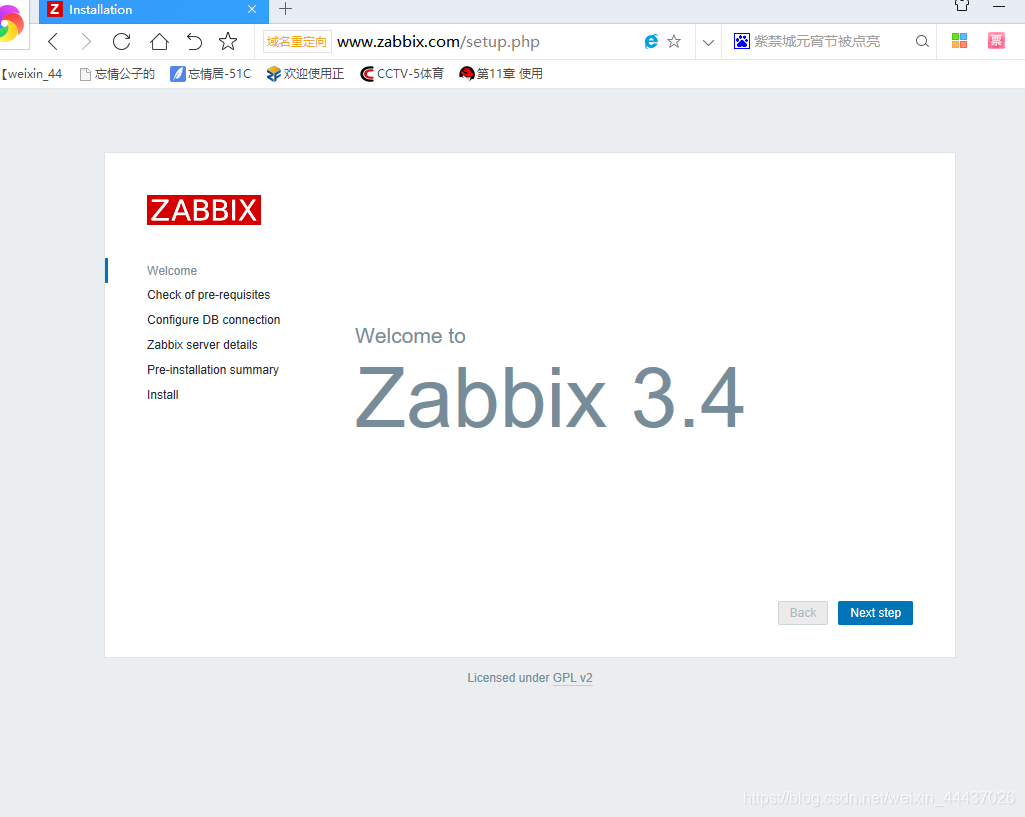Click the 360 browser logo icon
Screen dimensions: 1025x817
pyautogui.click(x=12, y=26)
